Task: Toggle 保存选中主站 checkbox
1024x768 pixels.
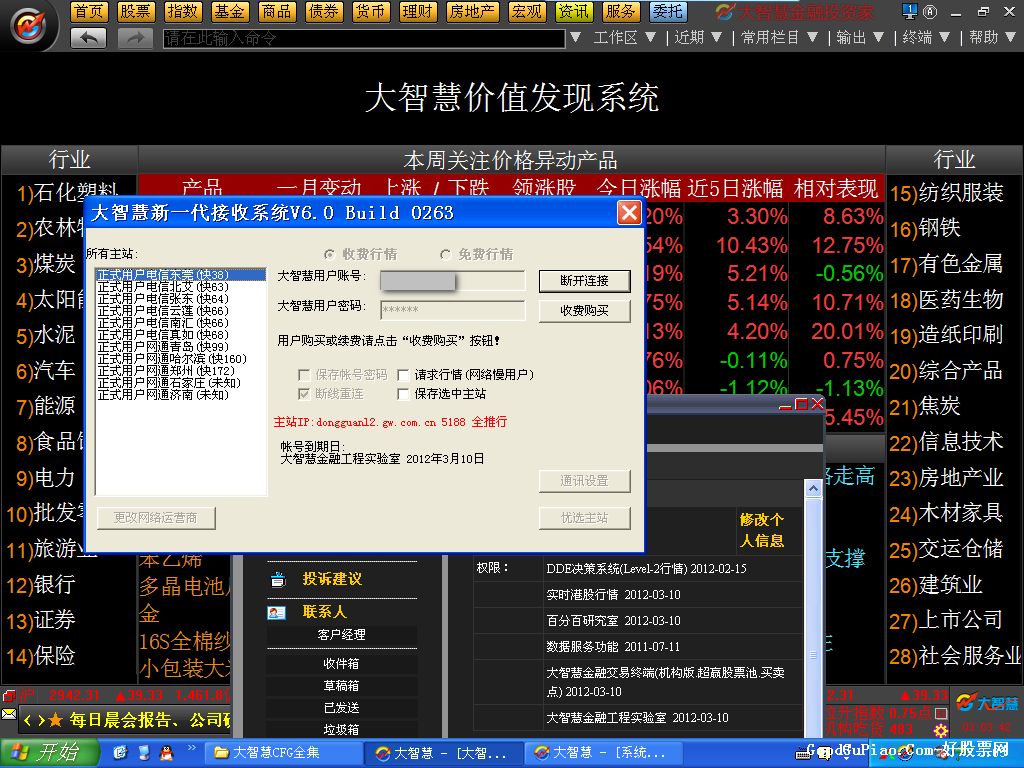Action: pyautogui.click(x=403, y=394)
